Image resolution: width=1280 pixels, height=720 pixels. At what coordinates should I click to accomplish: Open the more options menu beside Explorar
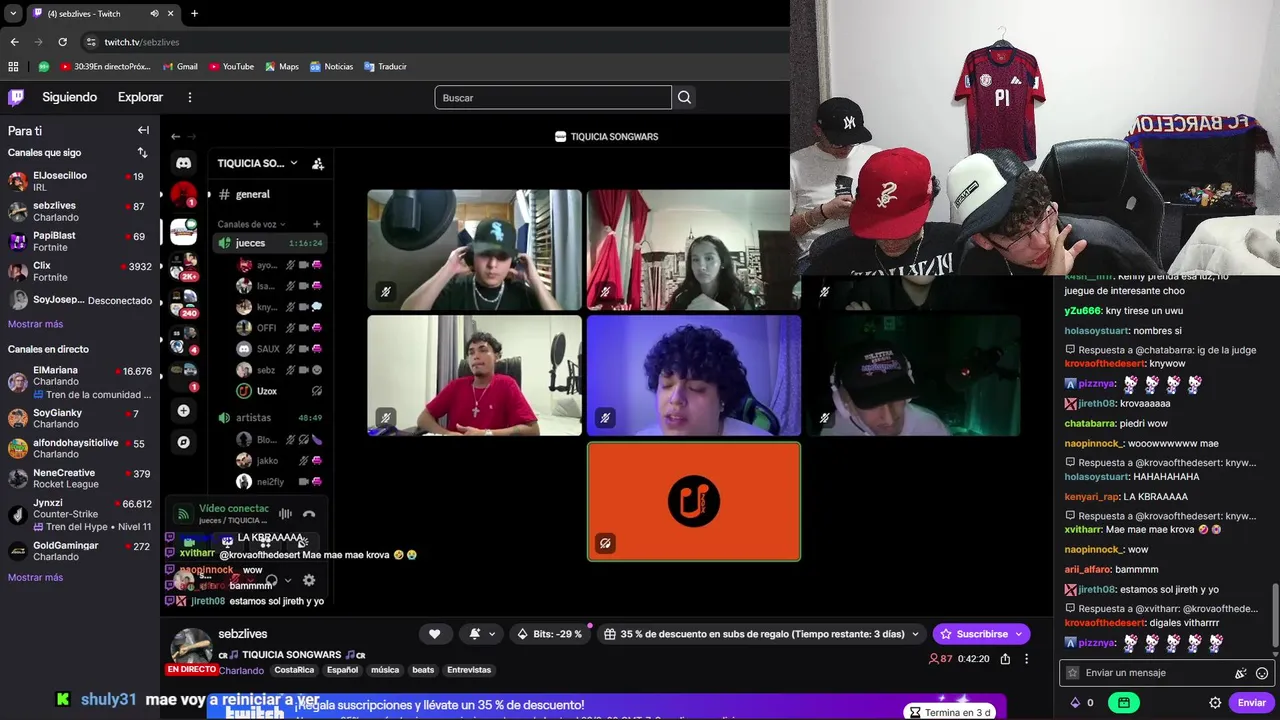coord(190,97)
